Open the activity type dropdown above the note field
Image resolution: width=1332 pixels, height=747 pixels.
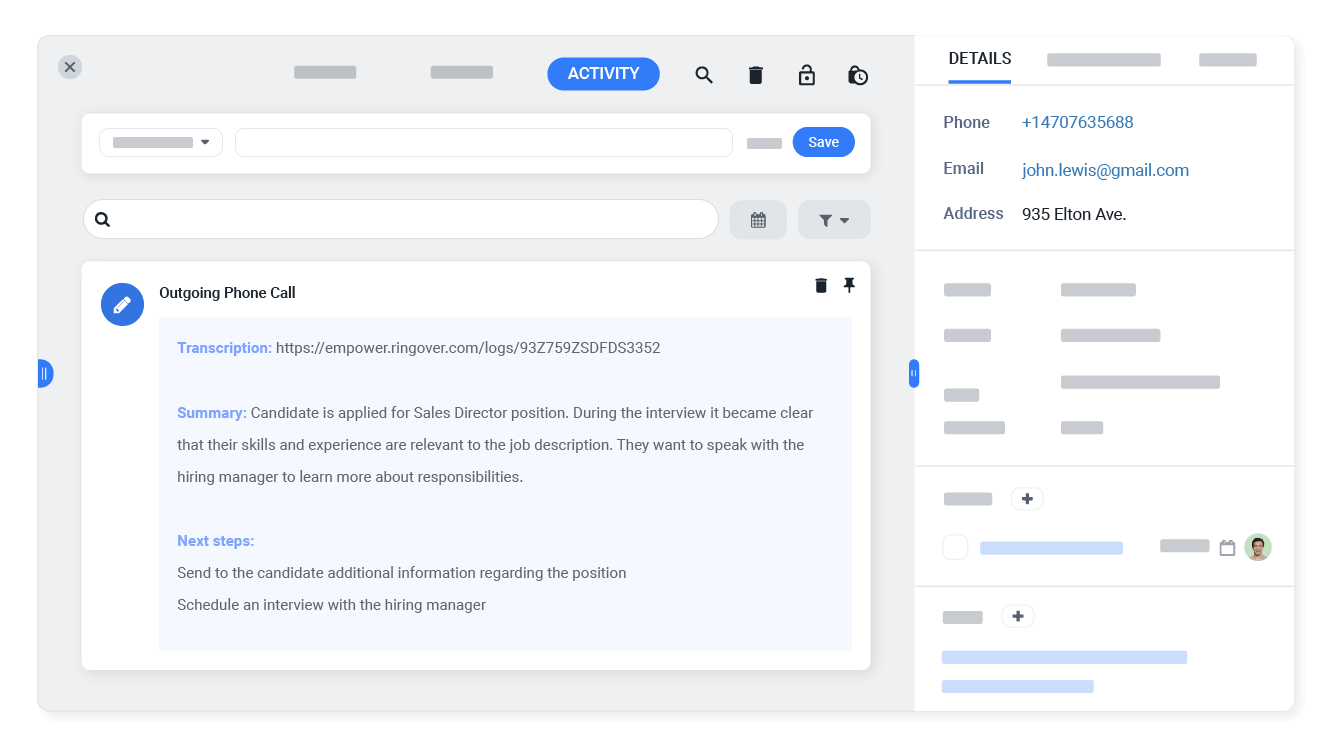(x=160, y=142)
